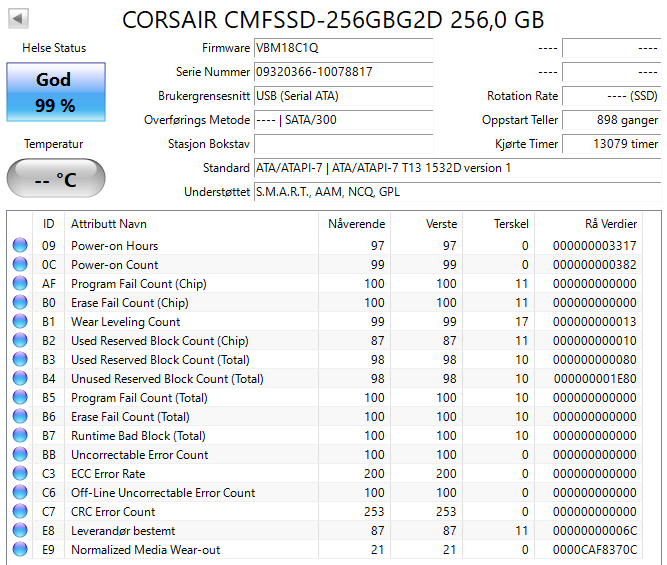667x565 pixels.
Task: Click the Brukergrensesnitt field USB (Serial ATA)
Action: click(344, 96)
